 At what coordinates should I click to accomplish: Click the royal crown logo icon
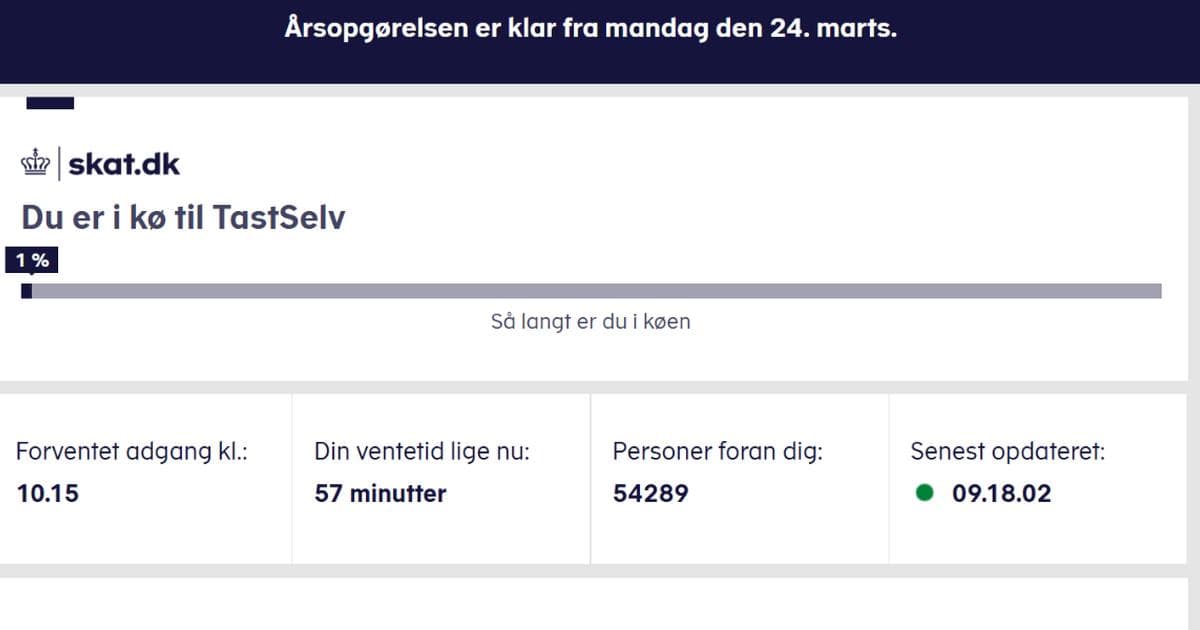[x=36, y=164]
